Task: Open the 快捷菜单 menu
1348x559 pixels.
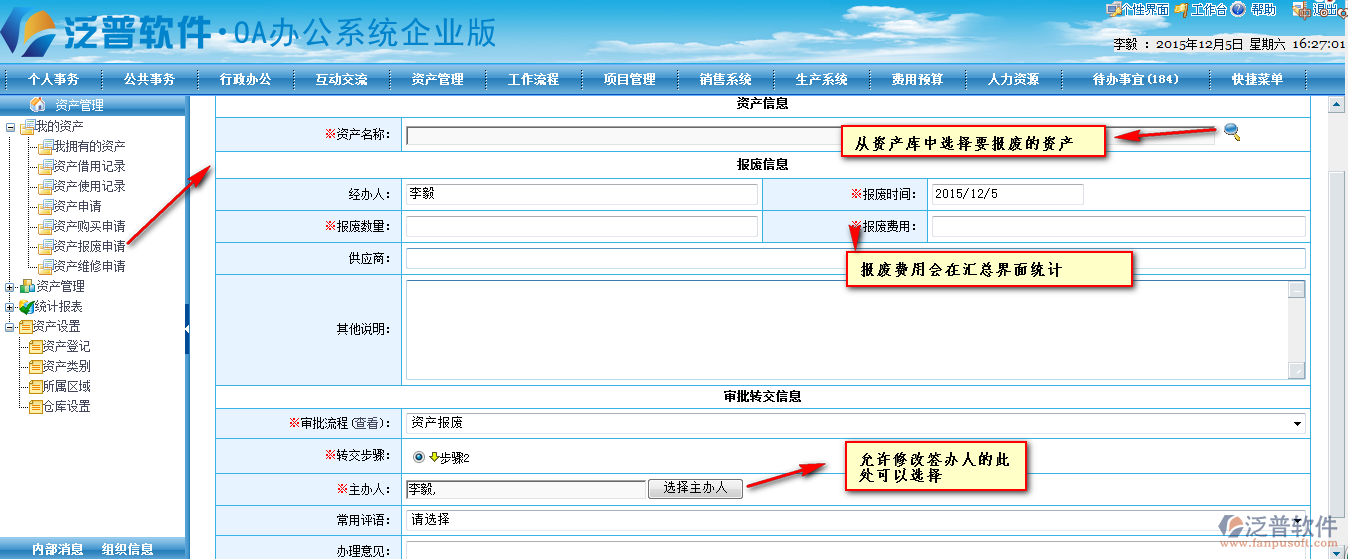Action: [x=1257, y=79]
